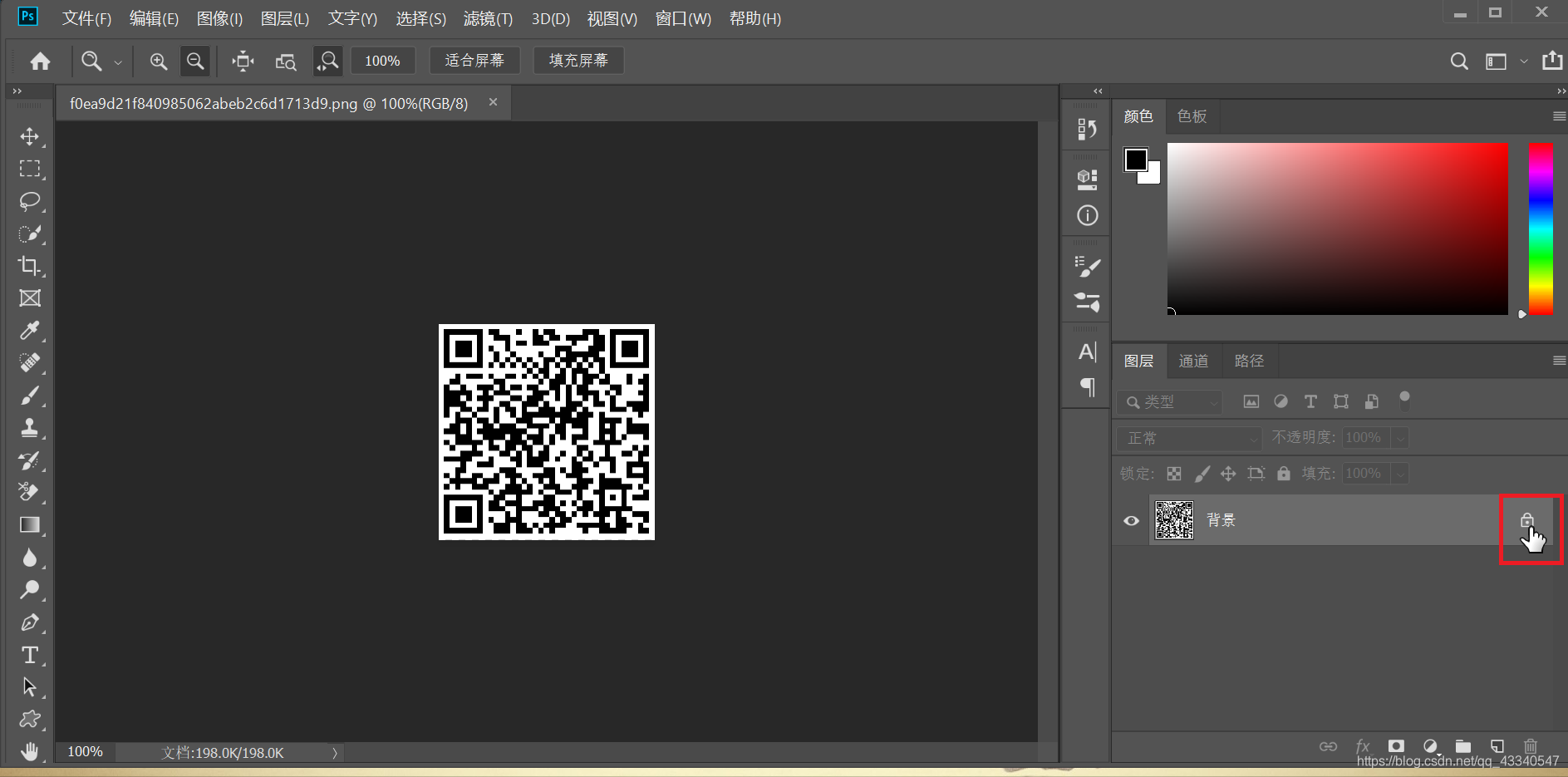Click the Delete layer trash icon
Image resolution: width=1568 pixels, height=777 pixels.
(1531, 746)
